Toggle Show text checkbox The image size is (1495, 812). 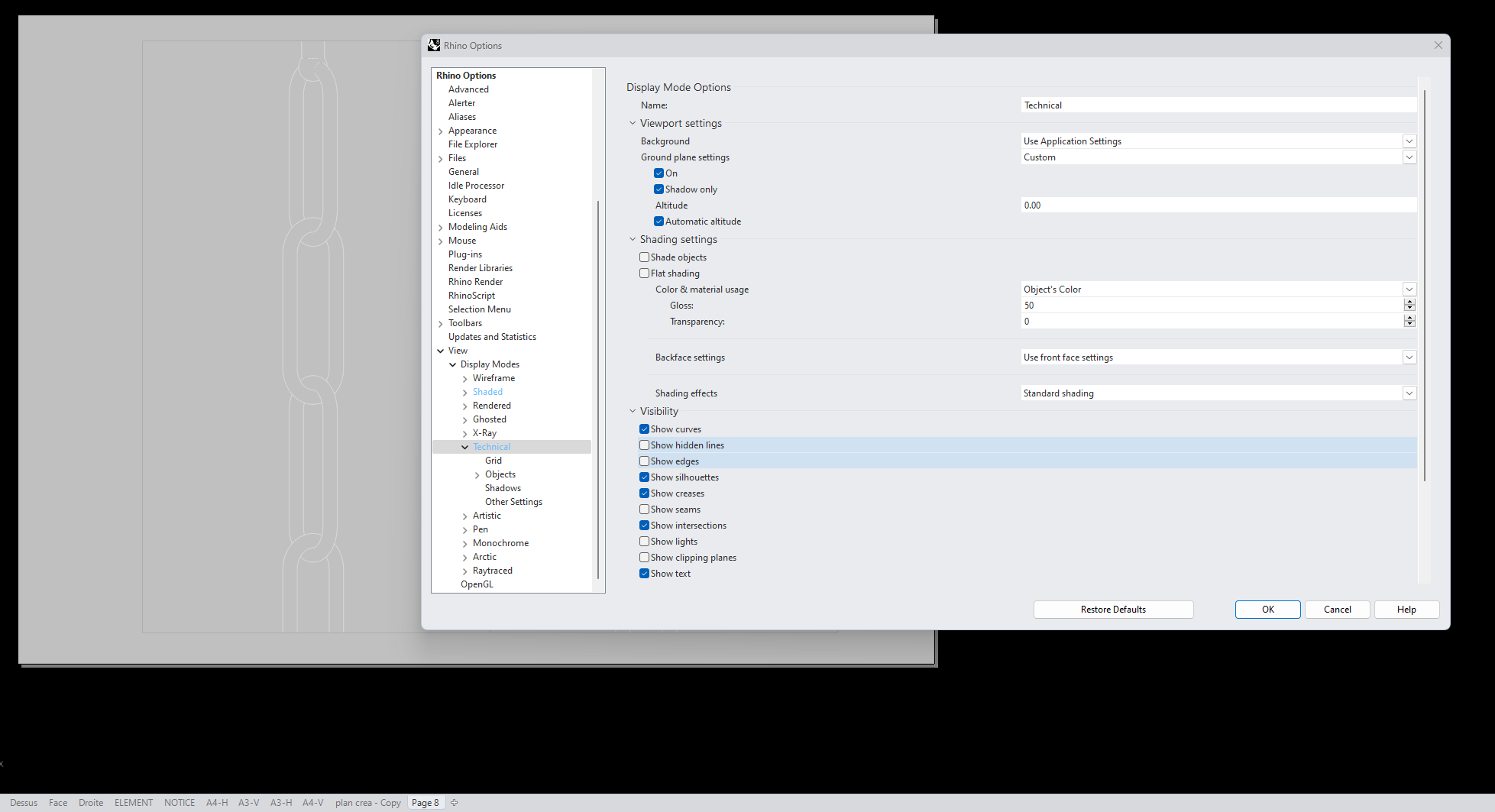point(644,574)
